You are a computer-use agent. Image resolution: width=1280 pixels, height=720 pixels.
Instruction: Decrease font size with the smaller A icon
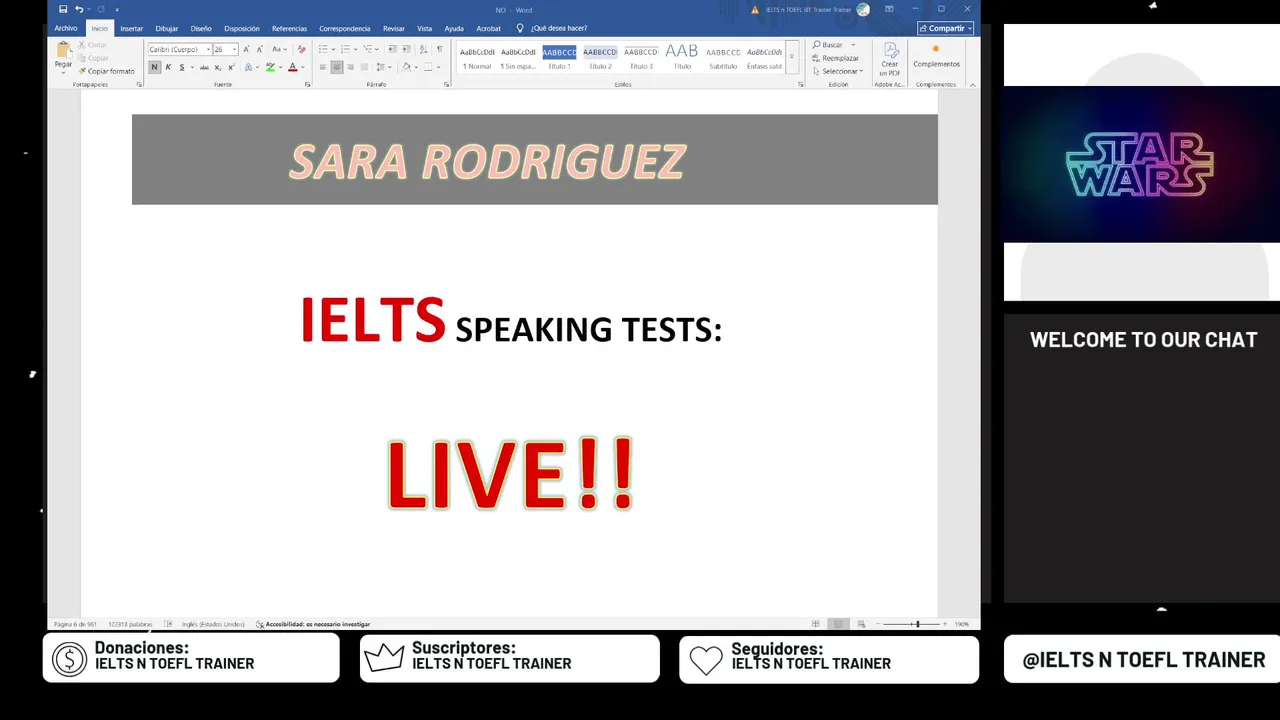coord(260,49)
